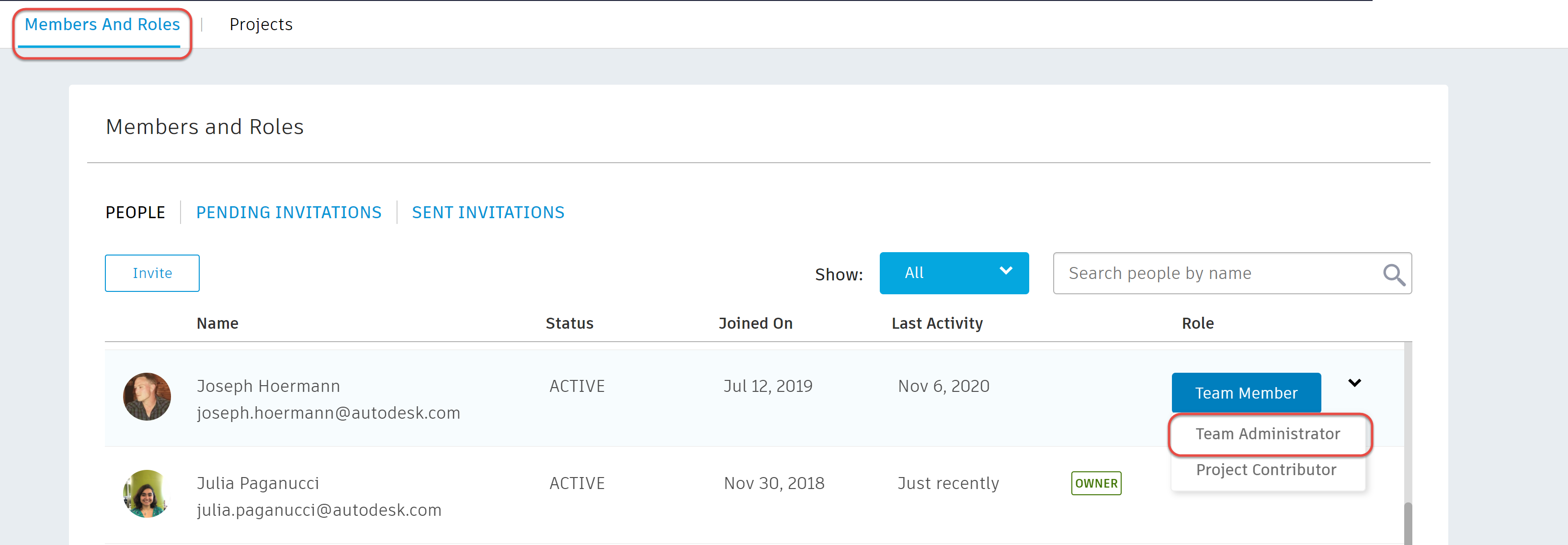This screenshot has width=1568, height=545.
Task: Open the SENT INVITATIONS tab
Action: point(488,212)
